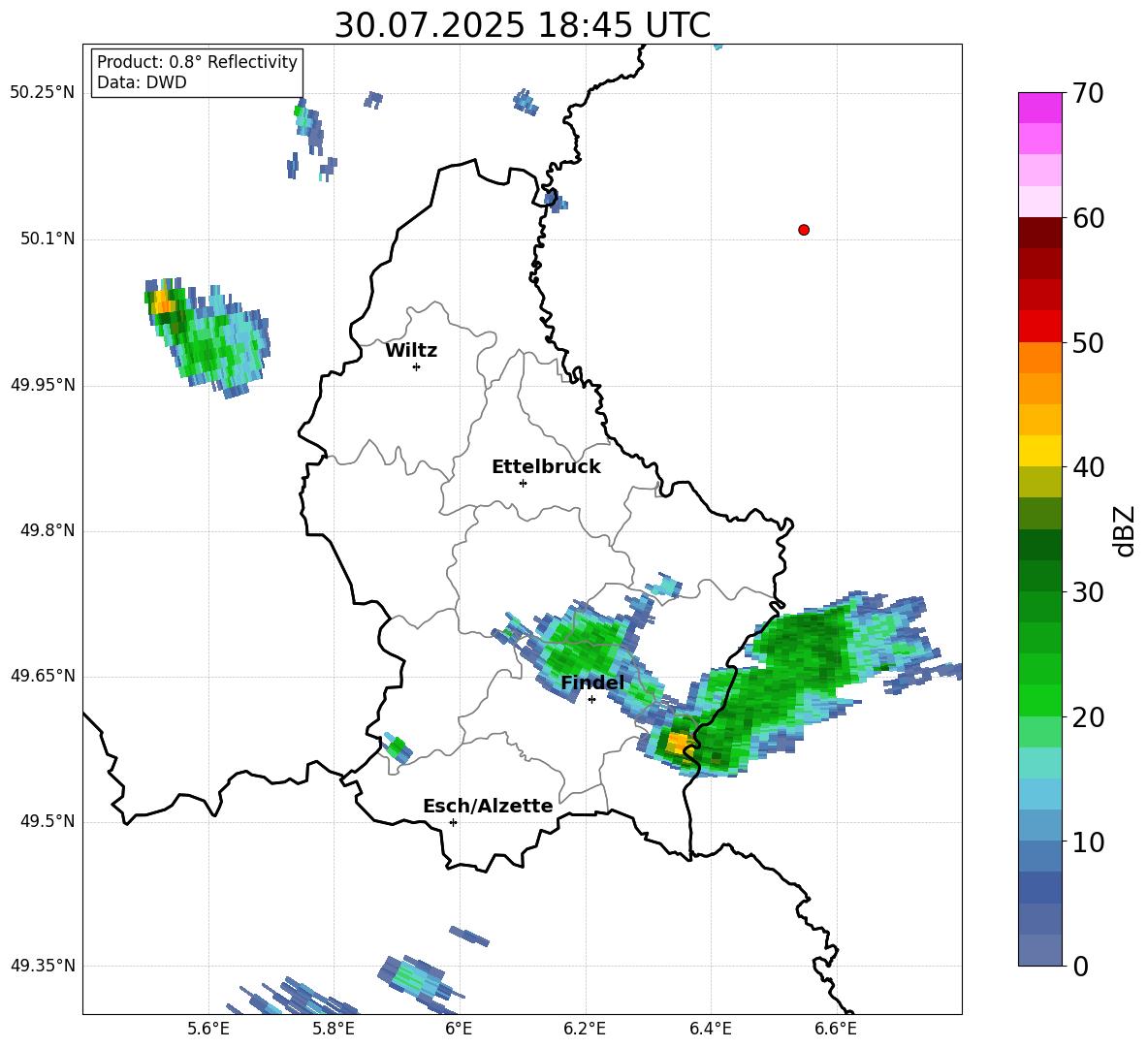Click the 6.2°E longitude label

pos(585,1029)
